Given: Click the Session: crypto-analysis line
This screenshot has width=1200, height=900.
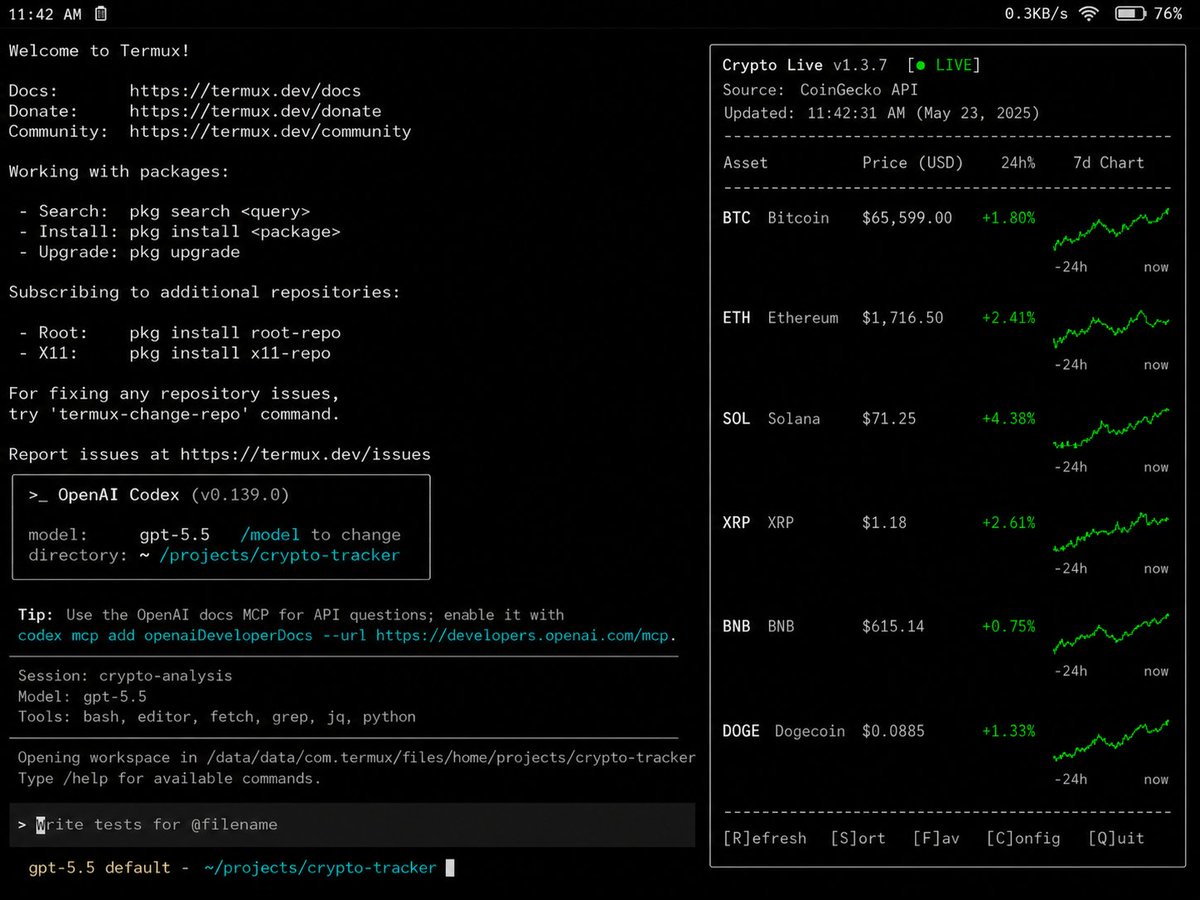Looking at the screenshot, I should point(125,676).
